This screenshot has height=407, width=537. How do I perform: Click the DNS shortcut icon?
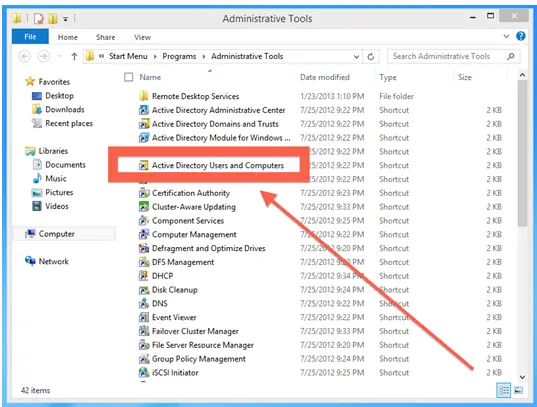144,304
